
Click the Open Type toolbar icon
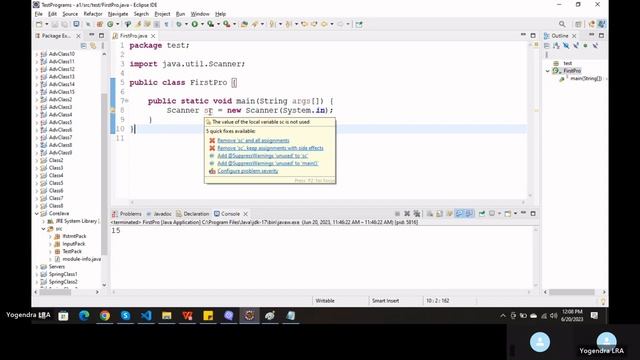tap(244, 24)
